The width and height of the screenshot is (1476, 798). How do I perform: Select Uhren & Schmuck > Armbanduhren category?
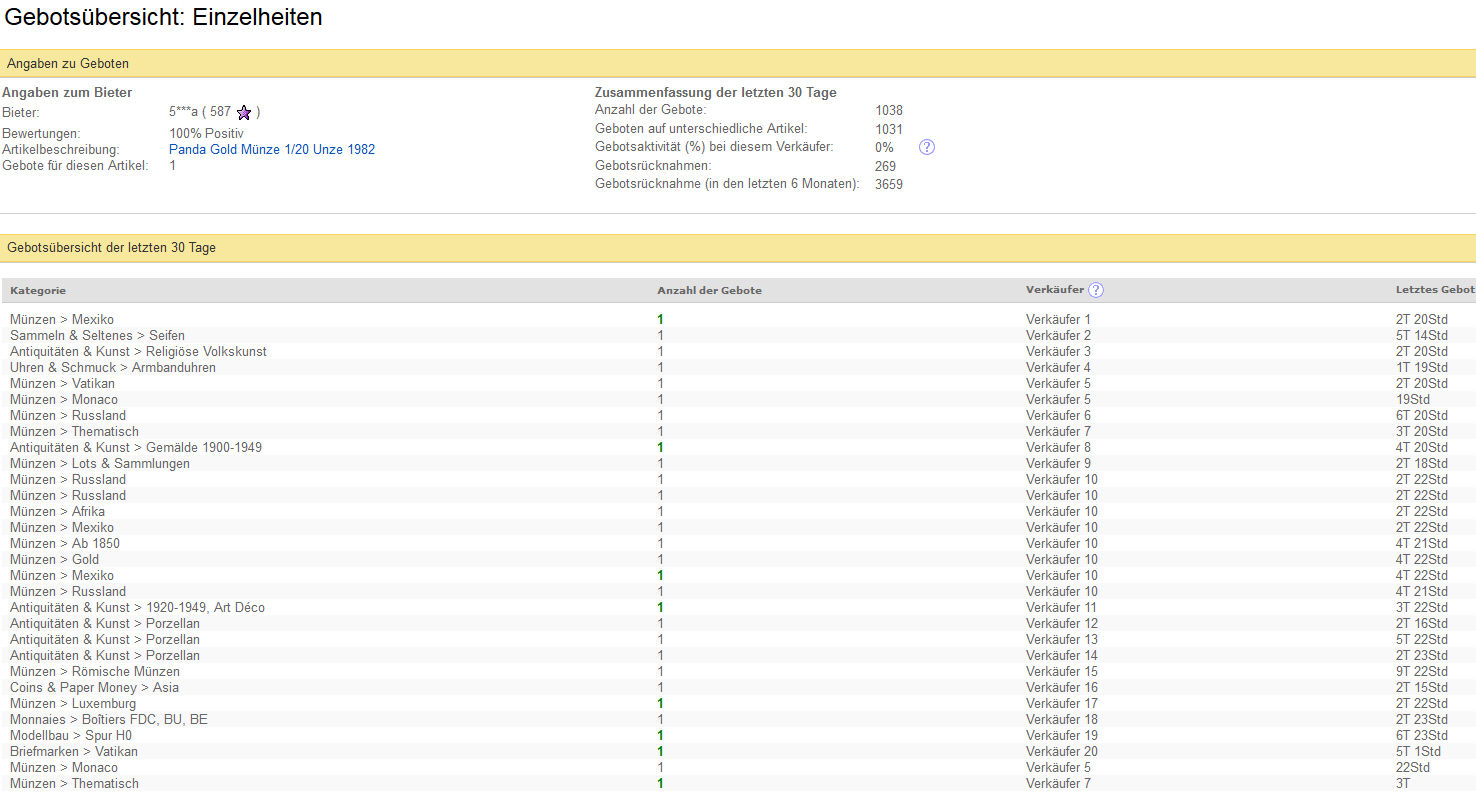click(113, 367)
